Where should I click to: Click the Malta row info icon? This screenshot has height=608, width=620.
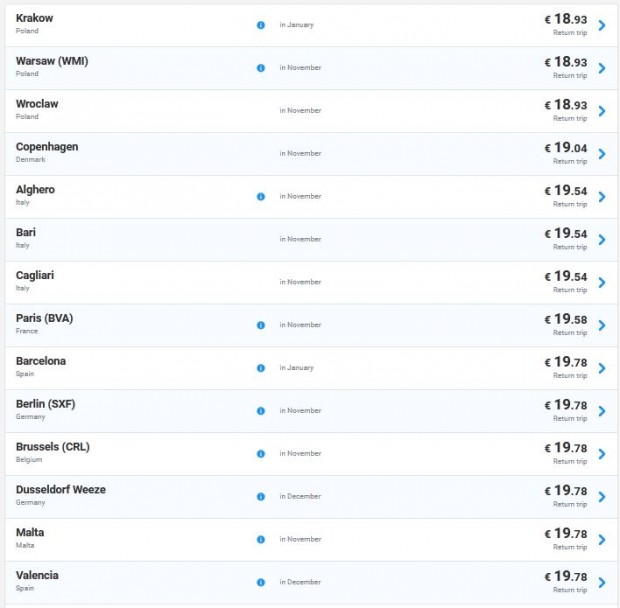pyautogui.click(x=261, y=540)
